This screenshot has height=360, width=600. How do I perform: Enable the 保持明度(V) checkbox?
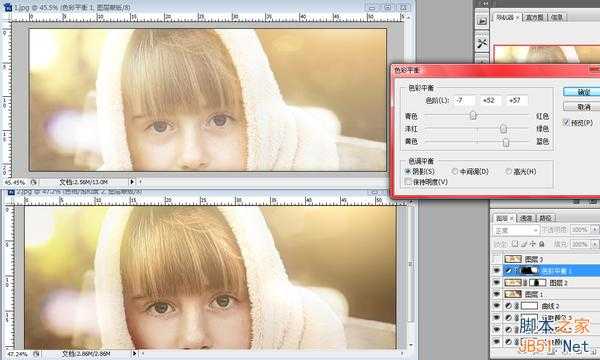[408, 182]
